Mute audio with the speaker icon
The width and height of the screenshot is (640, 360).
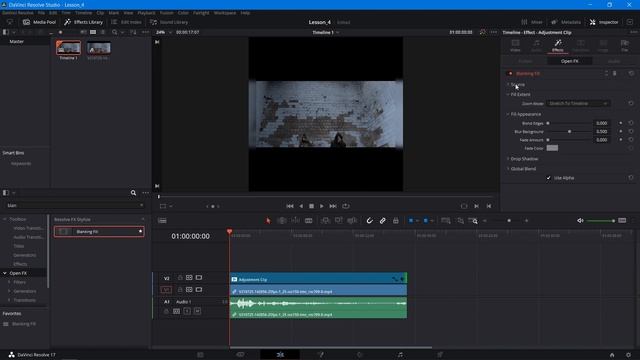[x=580, y=220]
